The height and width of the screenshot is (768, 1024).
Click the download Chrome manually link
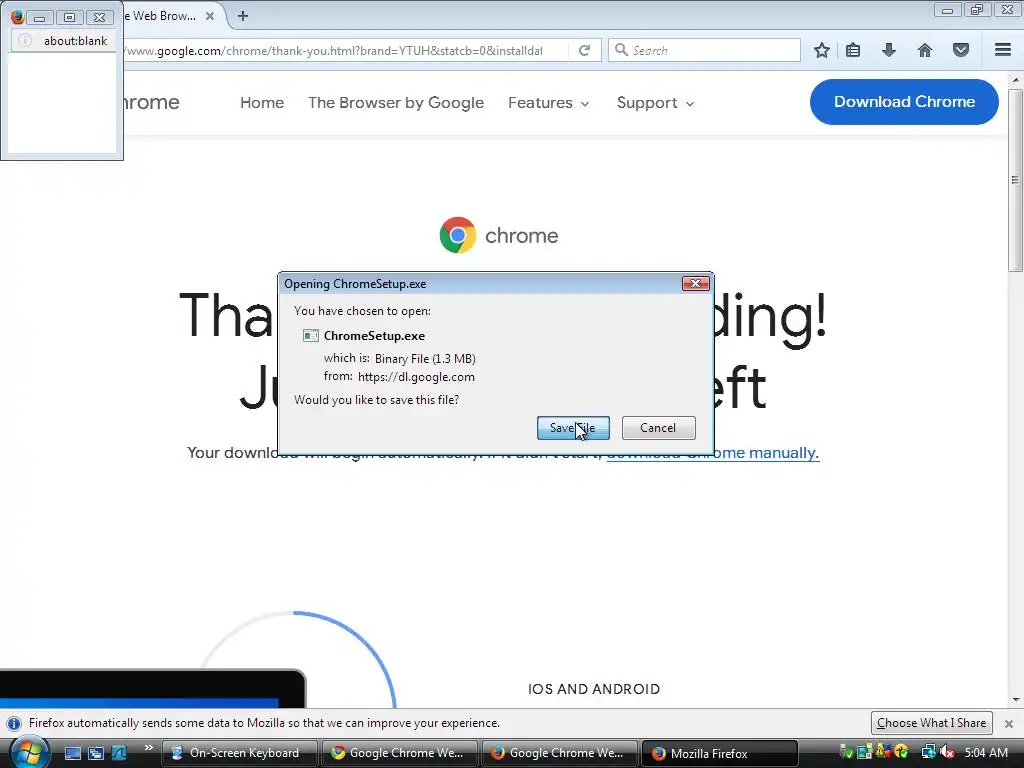click(x=712, y=453)
